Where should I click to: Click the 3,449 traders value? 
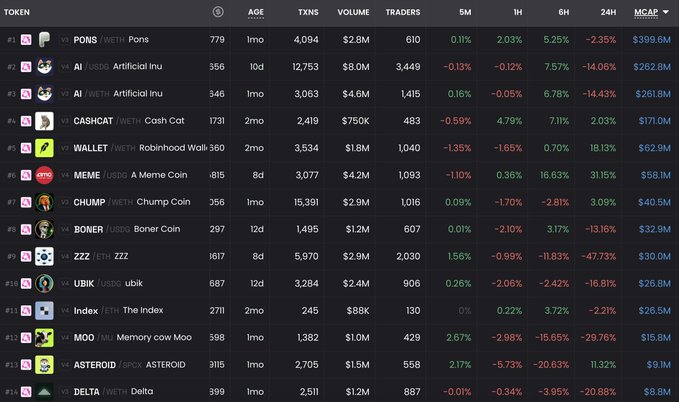point(408,67)
